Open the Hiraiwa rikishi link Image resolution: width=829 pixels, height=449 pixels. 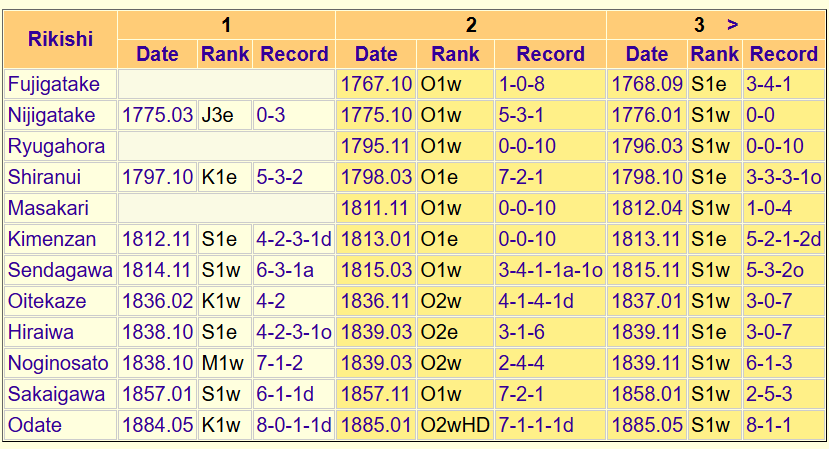coord(41,333)
